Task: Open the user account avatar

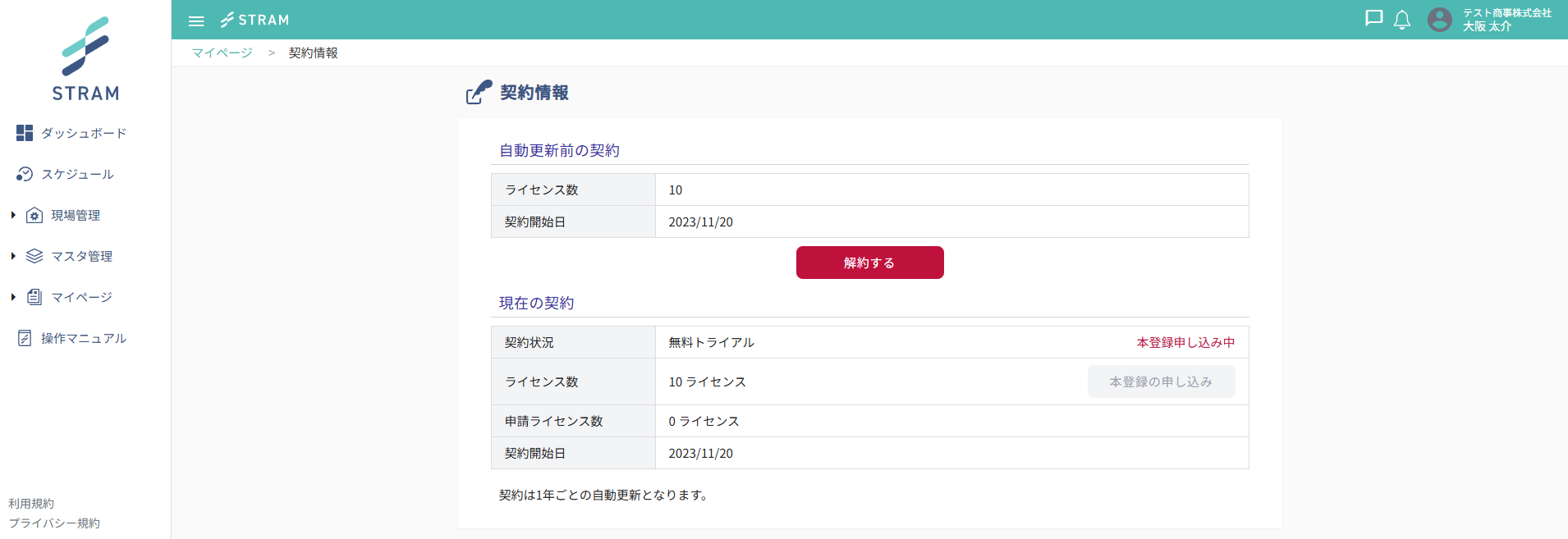Action: tap(1440, 20)
